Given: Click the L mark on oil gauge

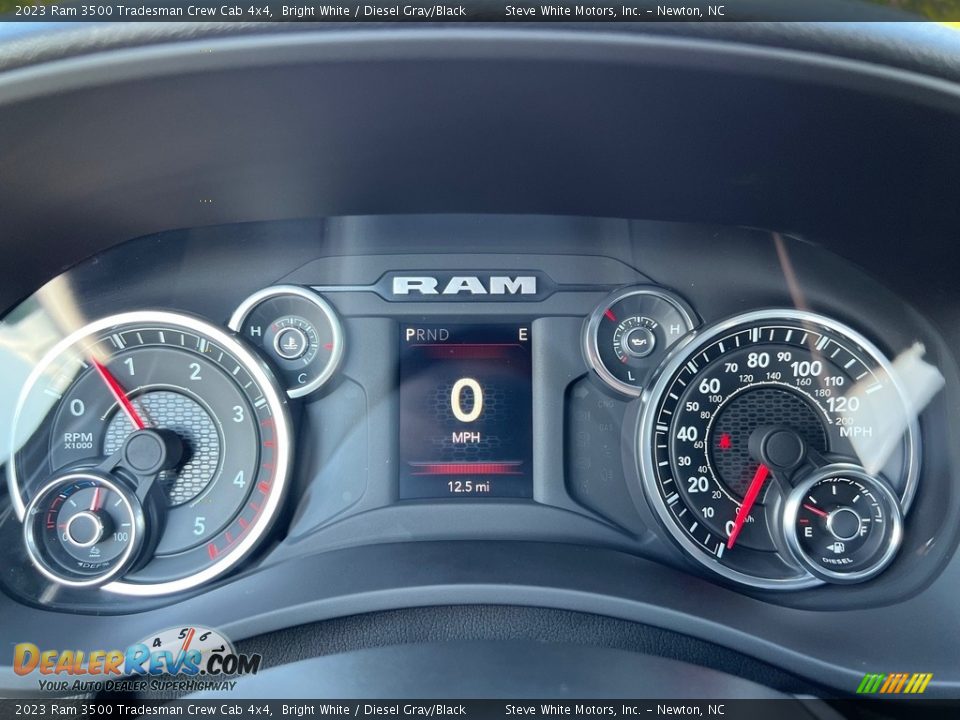Looking at the screenshot, I should (632, 376).
